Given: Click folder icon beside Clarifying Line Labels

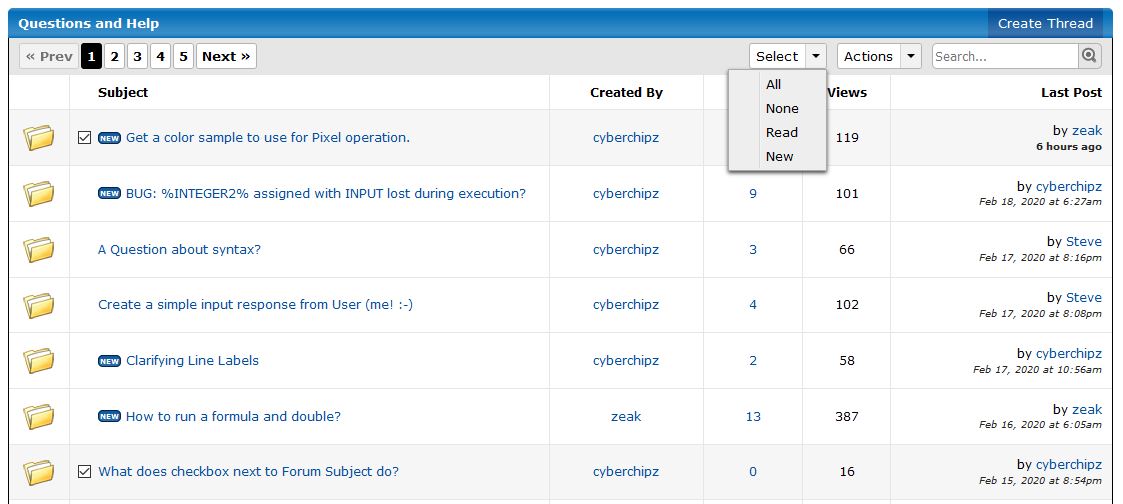Looking at the screenshot, I should (39, 361).
